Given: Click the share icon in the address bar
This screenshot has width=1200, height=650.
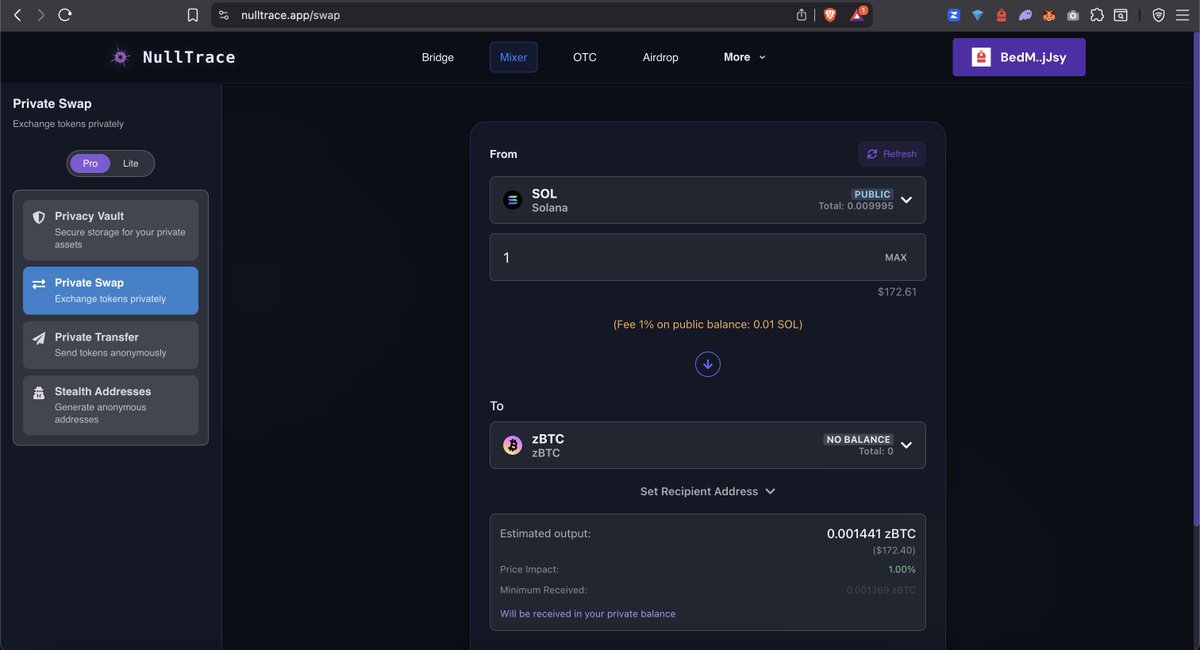Looking at the screenshot, I should [801, 15].
